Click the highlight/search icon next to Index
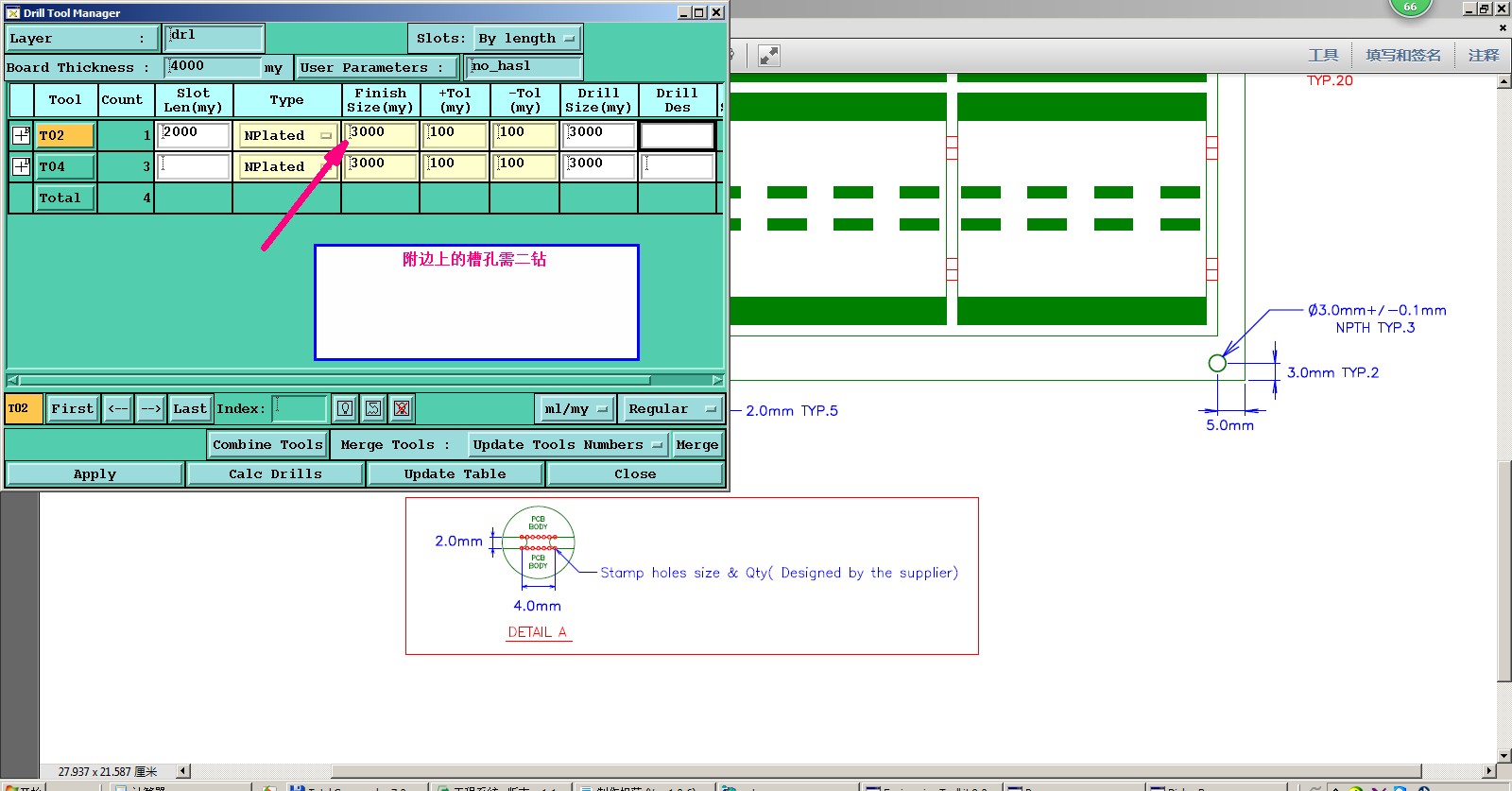Image resolution: width=1512 pixels, height=791 pixels. click(345, 408)
